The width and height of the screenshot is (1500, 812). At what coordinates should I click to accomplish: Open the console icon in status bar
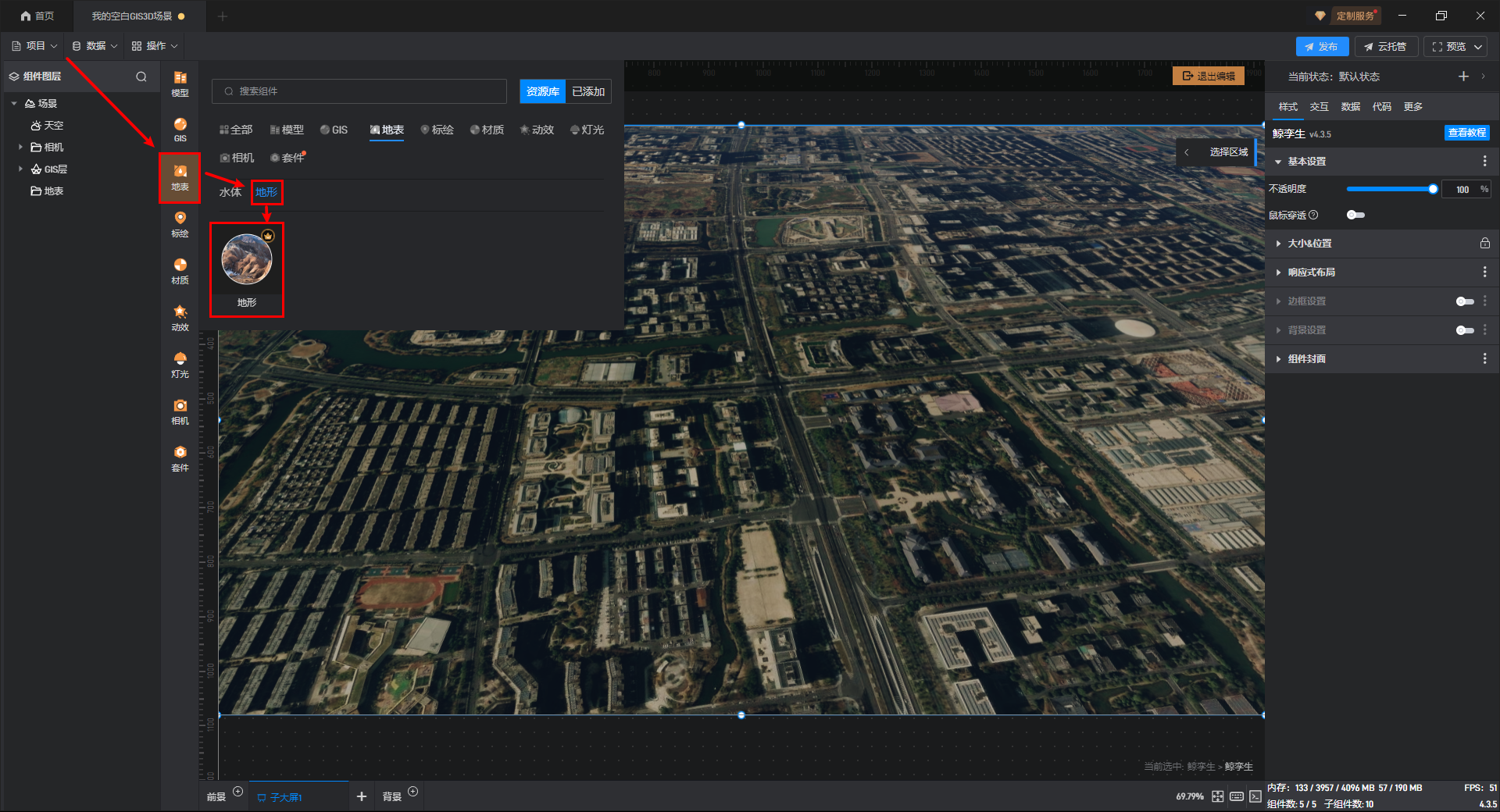(1255, 796)
